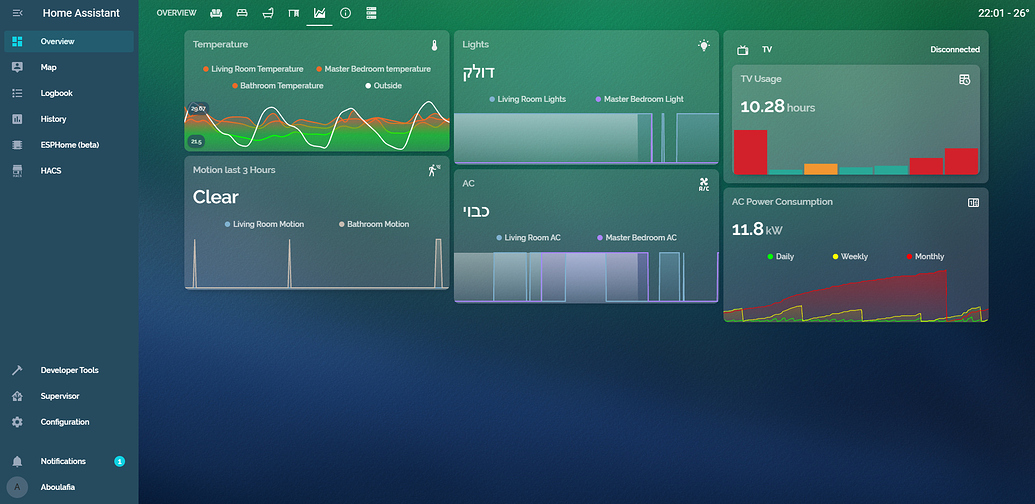Screen dimensions: 1035x504
Task: Click the motion sensor walking icon
Action: pos(435,171)
